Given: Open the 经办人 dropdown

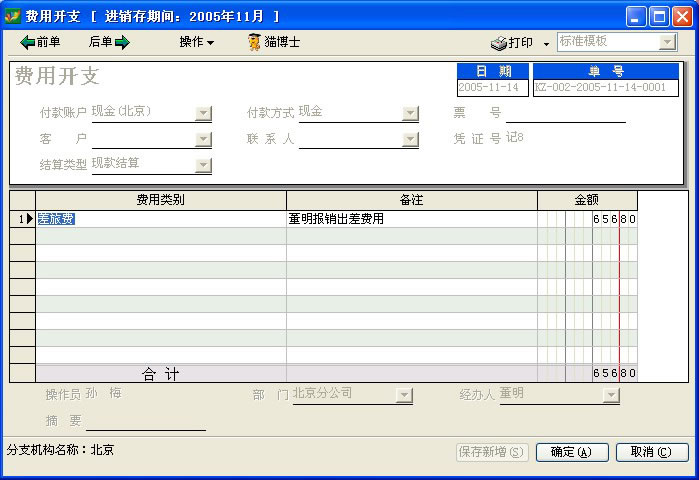Looking at the screenshot, I should (x=611, y=396).
